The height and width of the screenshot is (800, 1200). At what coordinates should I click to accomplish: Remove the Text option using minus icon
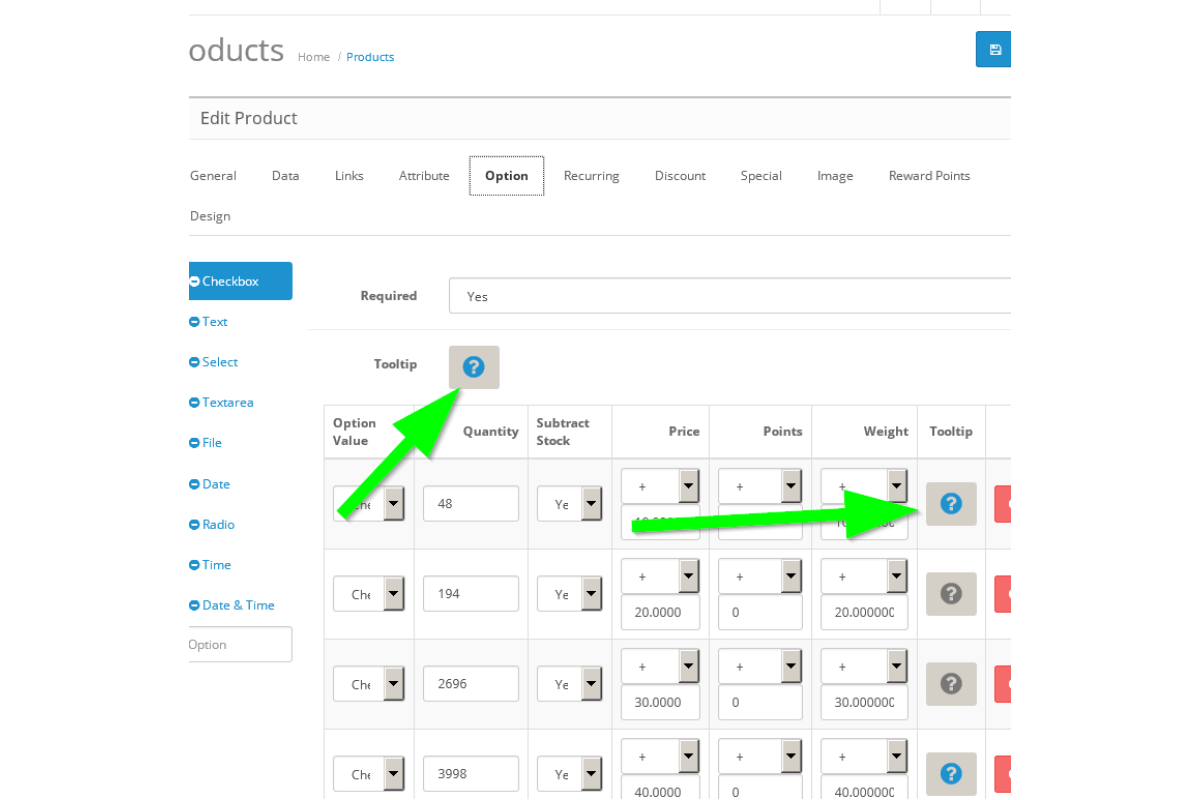point(194,322)
